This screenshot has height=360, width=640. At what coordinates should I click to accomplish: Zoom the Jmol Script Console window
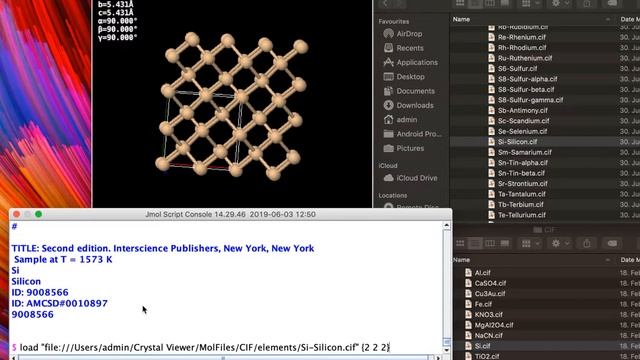(38, 214)
